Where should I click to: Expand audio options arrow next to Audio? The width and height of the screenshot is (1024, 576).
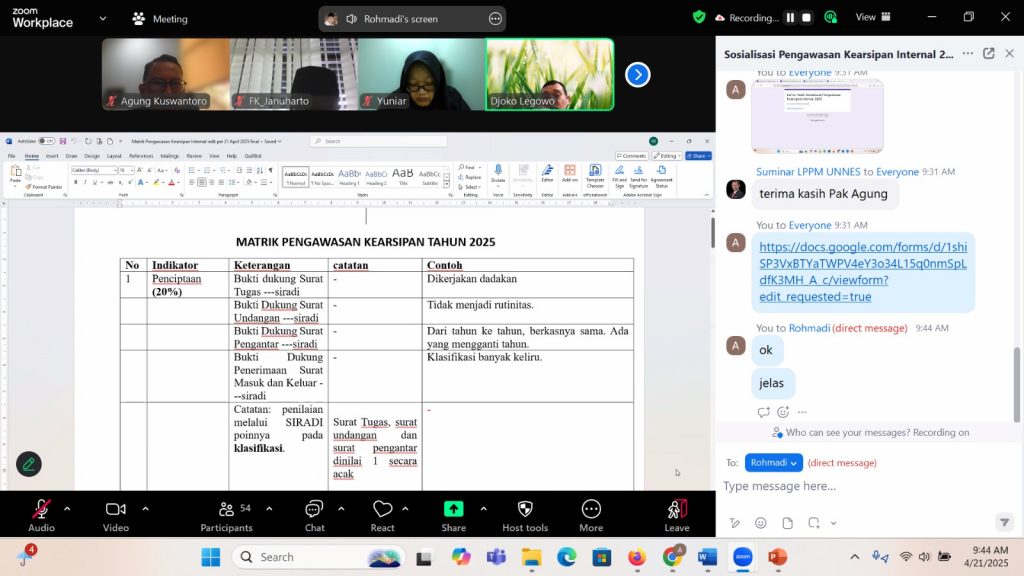tap(67, 509)
